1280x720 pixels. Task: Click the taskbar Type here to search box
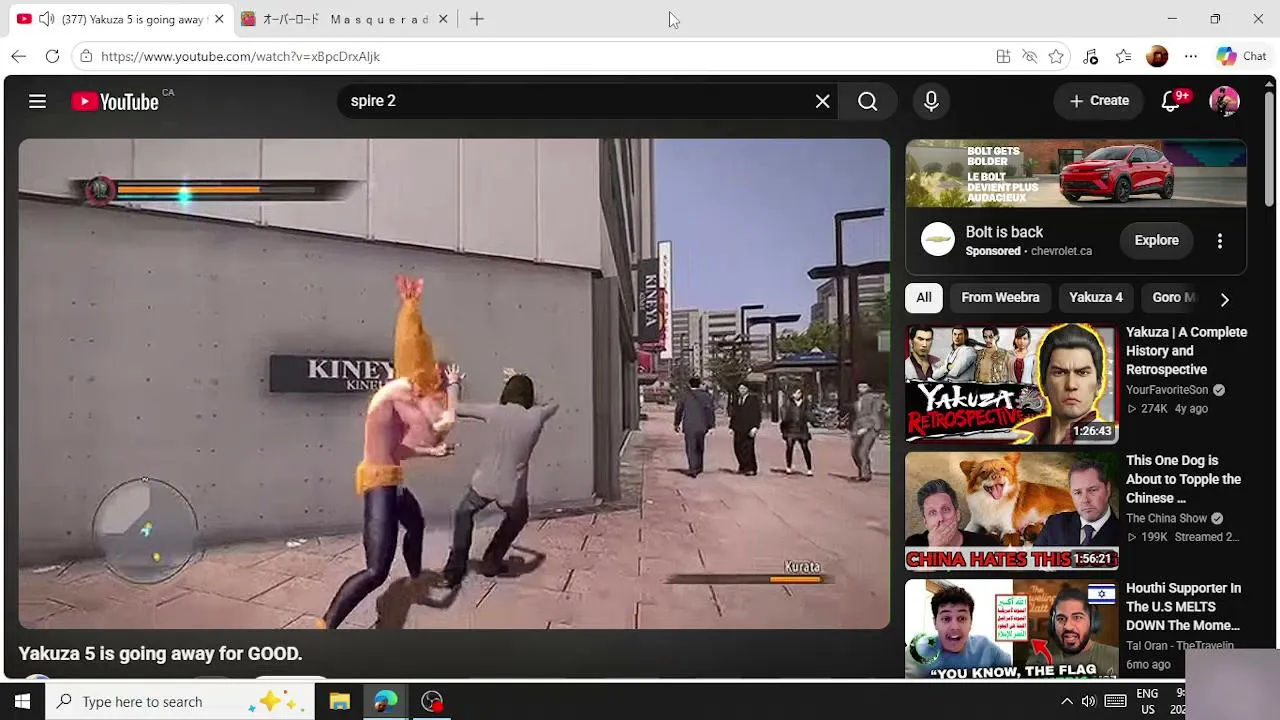click(x=180, y=701)
